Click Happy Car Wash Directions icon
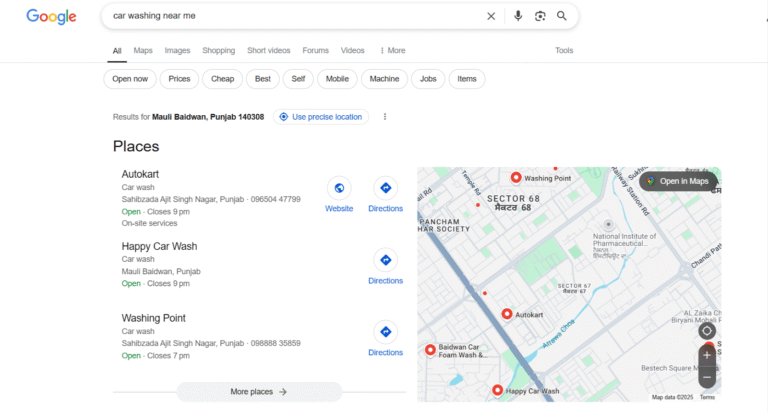Screen dimensions: 768x412 click(385, 260)
